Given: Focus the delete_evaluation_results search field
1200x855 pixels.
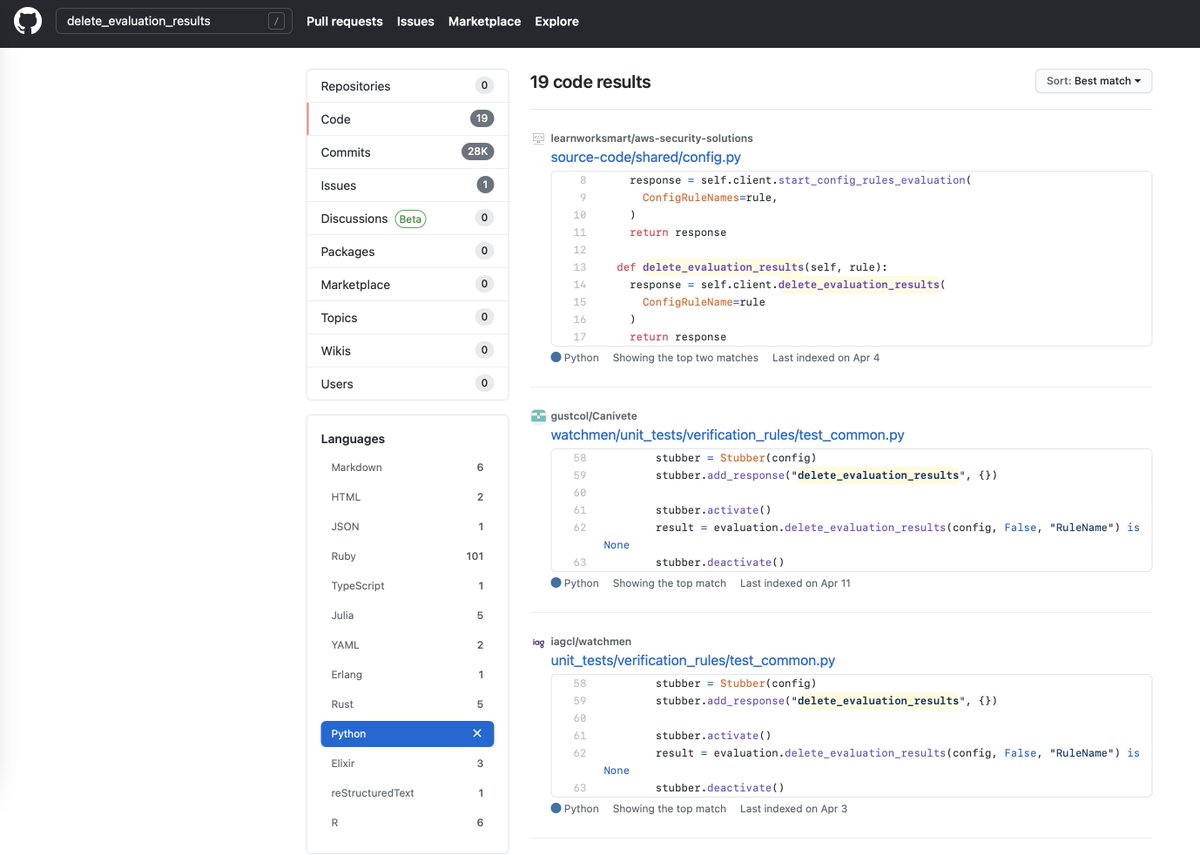Looking at the screenshot, I should [174, 21].
